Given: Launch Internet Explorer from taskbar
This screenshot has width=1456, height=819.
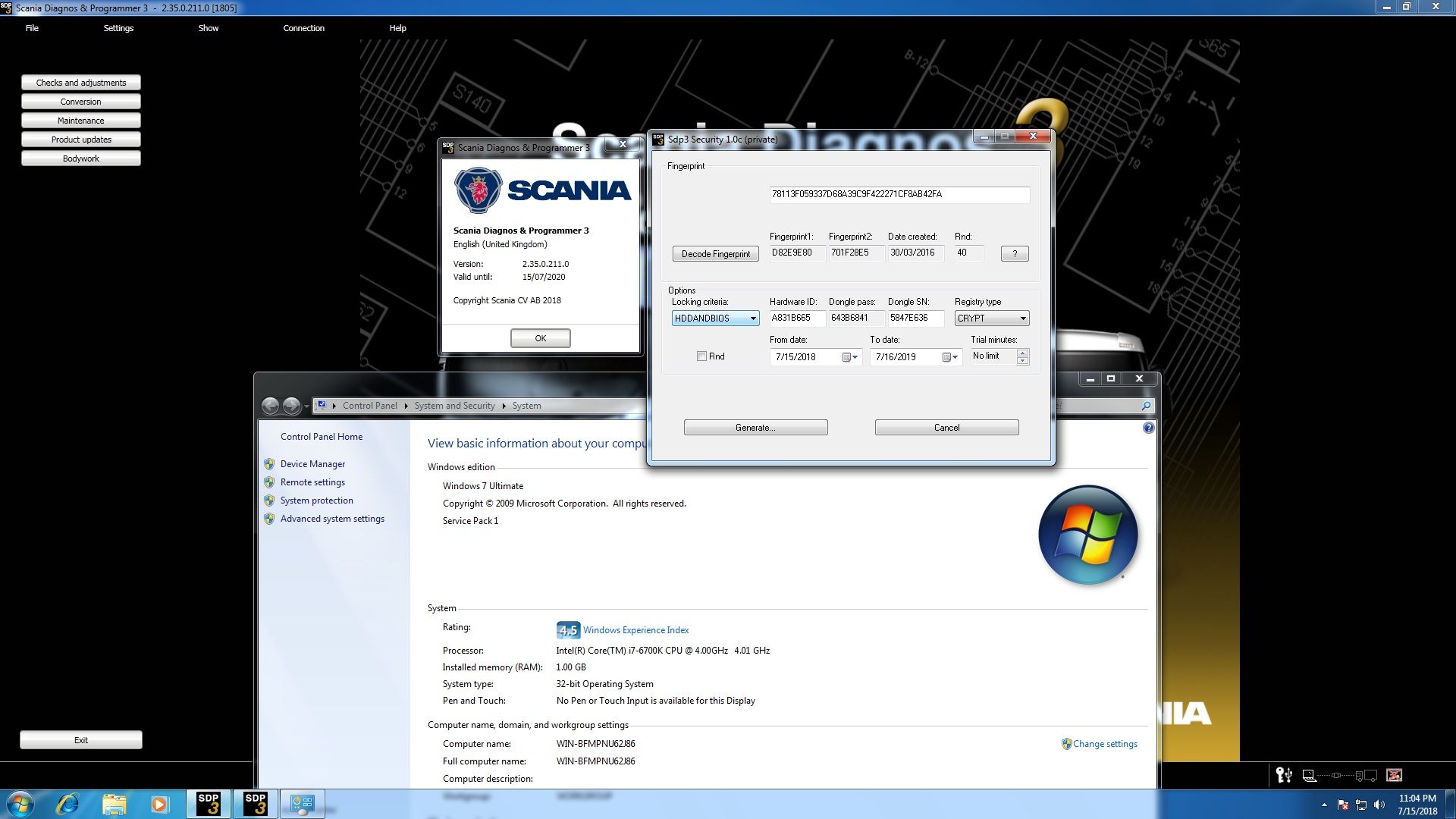Looking at the screenshot, I should coord(67,804).
